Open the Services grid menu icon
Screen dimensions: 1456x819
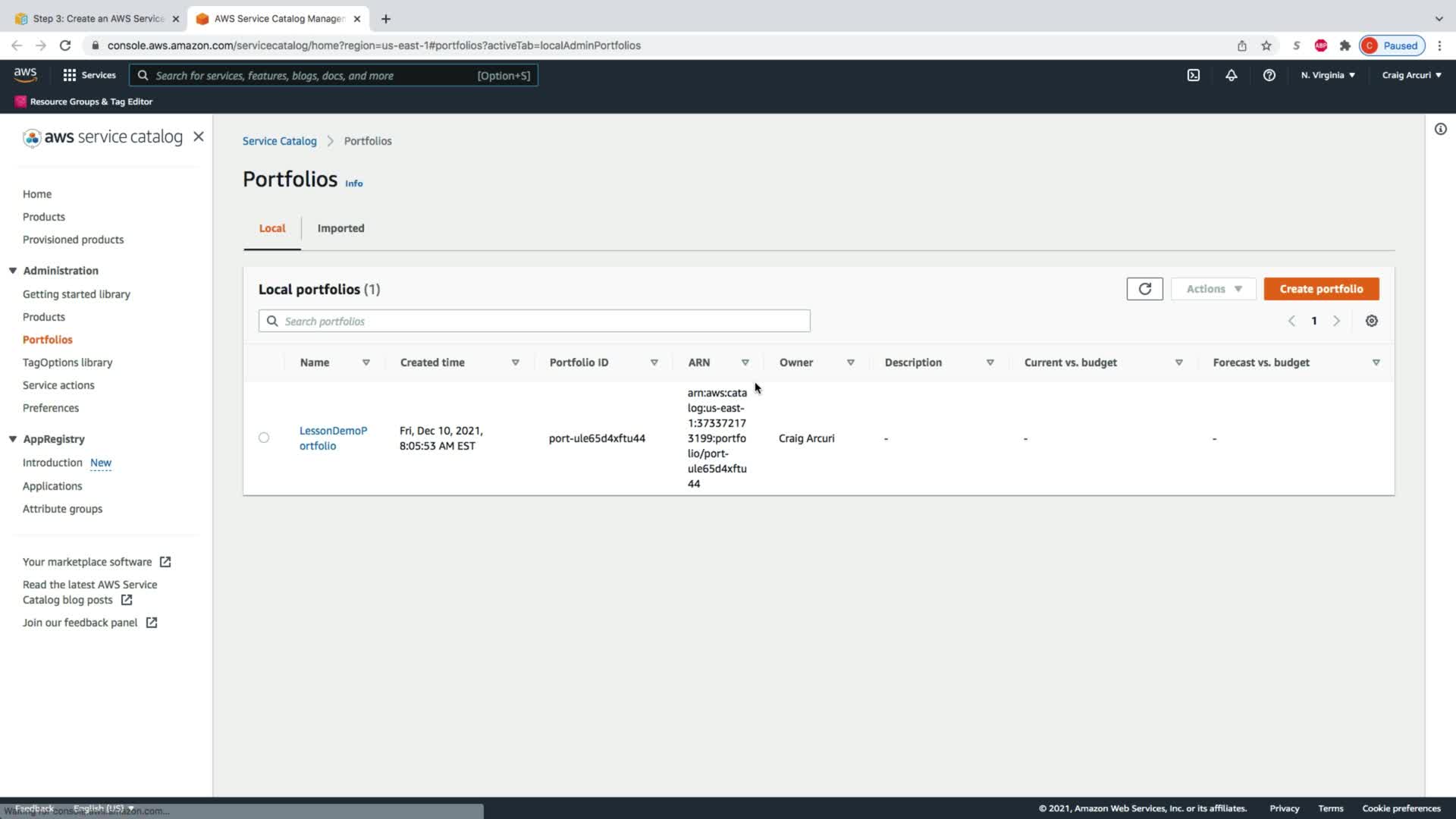point(70,75)
